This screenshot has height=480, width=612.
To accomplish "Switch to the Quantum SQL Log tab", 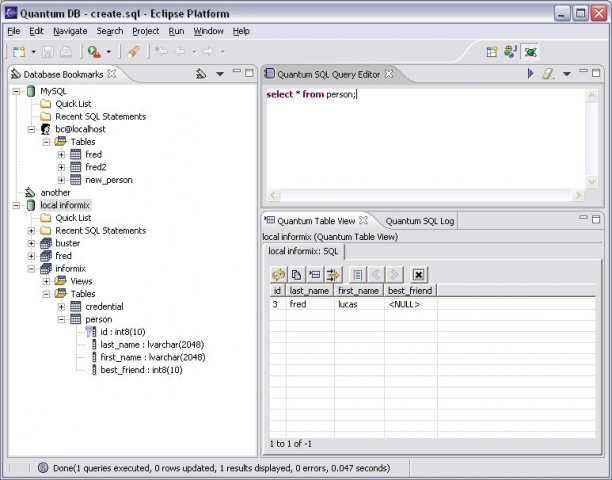I will coord(419,220).
